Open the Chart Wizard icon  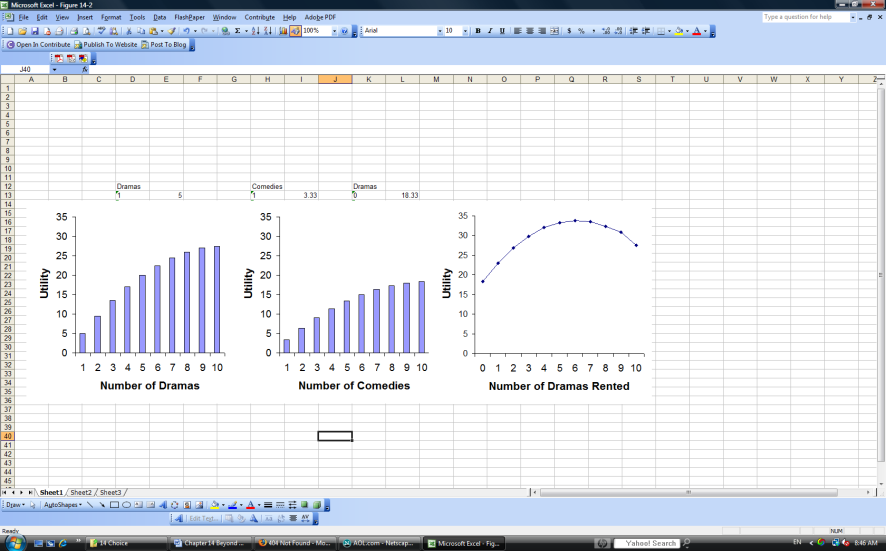tap(283, 31)
